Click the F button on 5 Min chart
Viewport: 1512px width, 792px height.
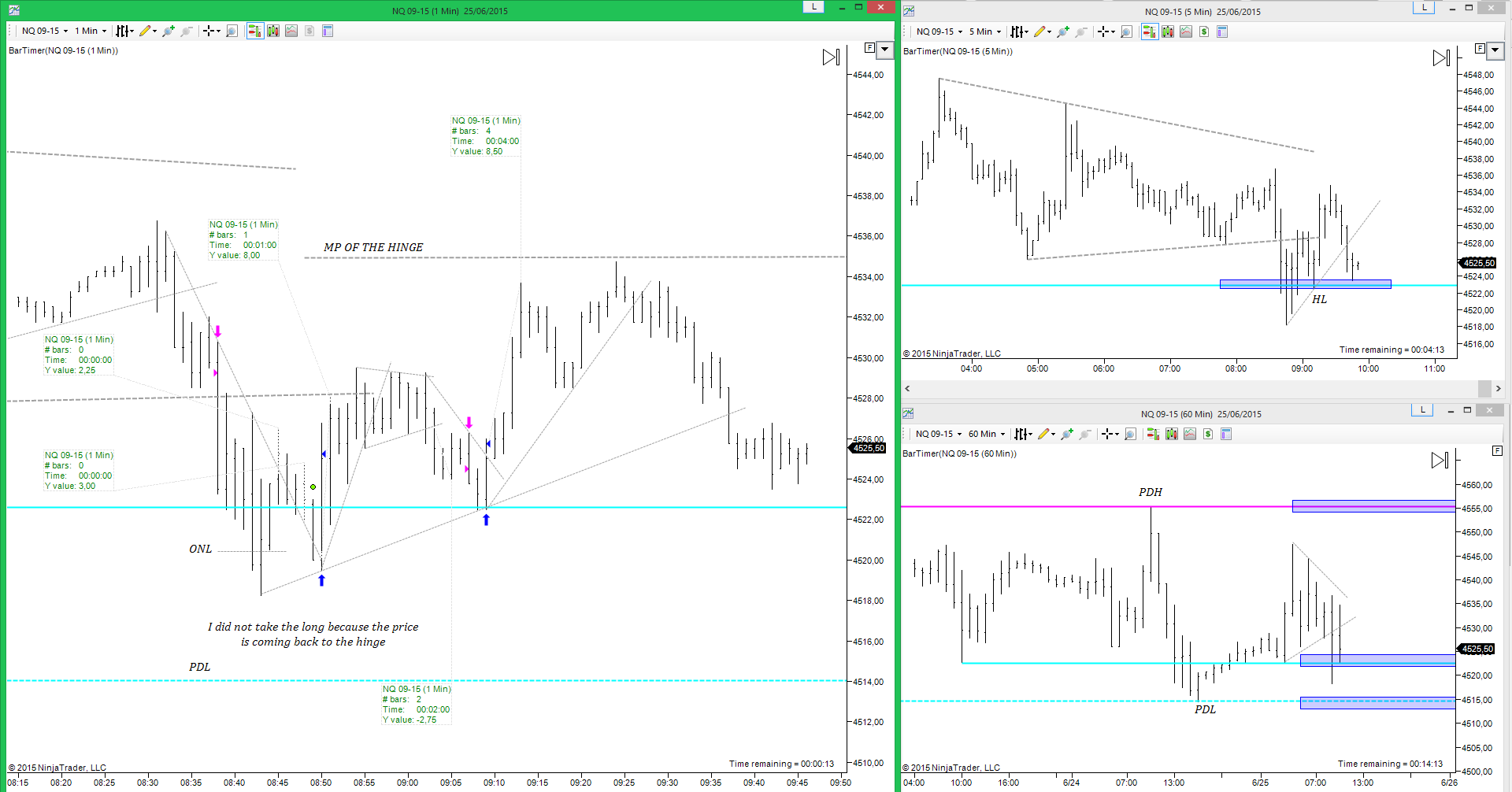pyautogui.click(x=1480, y=49)
